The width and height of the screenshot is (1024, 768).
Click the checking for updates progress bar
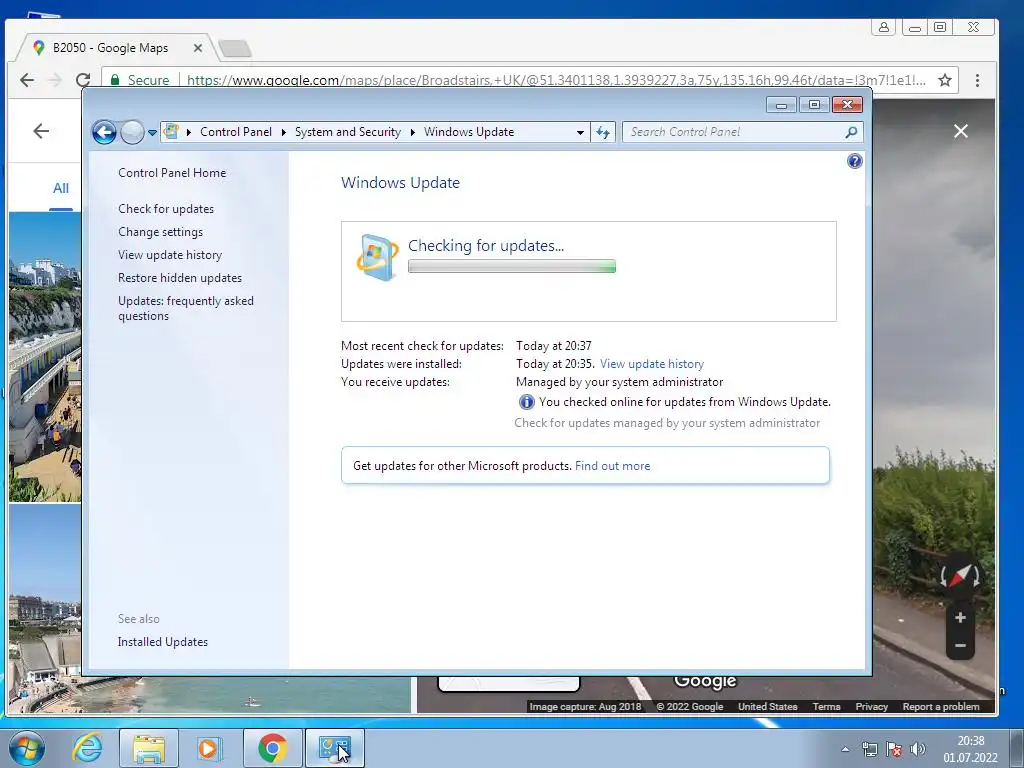point(512,266)
